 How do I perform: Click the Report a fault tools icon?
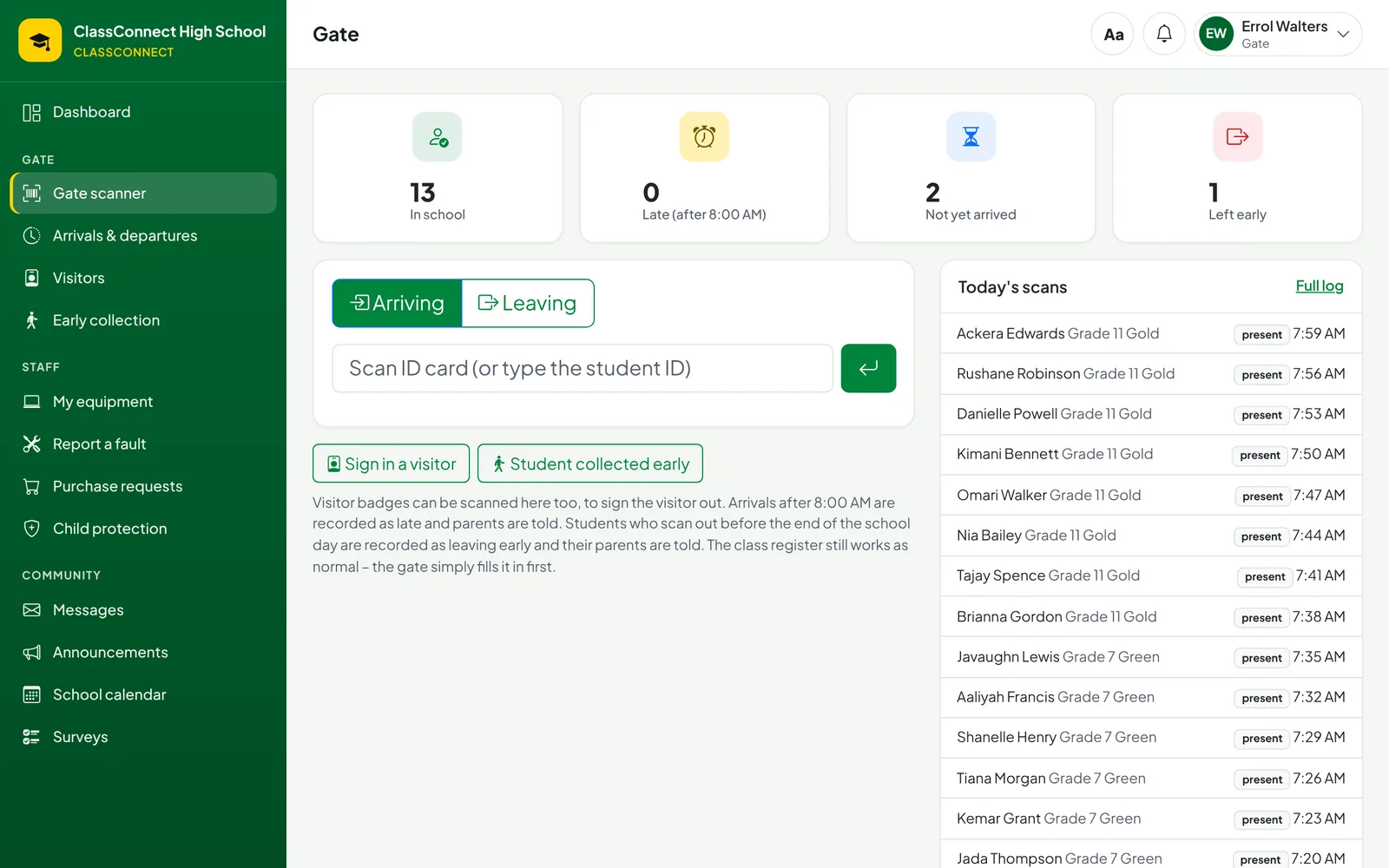tap(32, 444)
